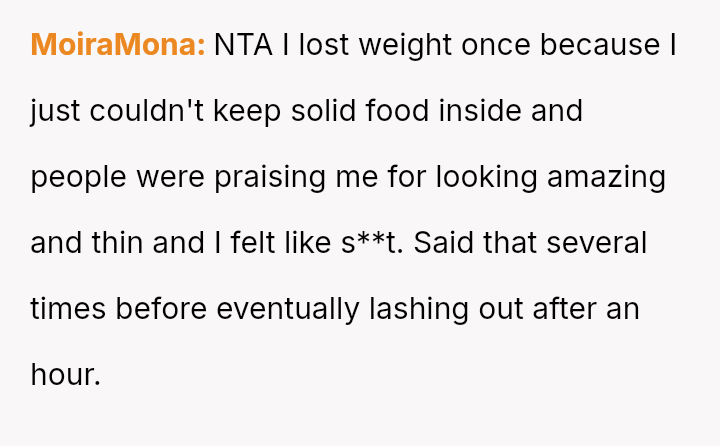Screen dimensions: 720x446
Task: Click the final word "hour."
Action: 66,375
